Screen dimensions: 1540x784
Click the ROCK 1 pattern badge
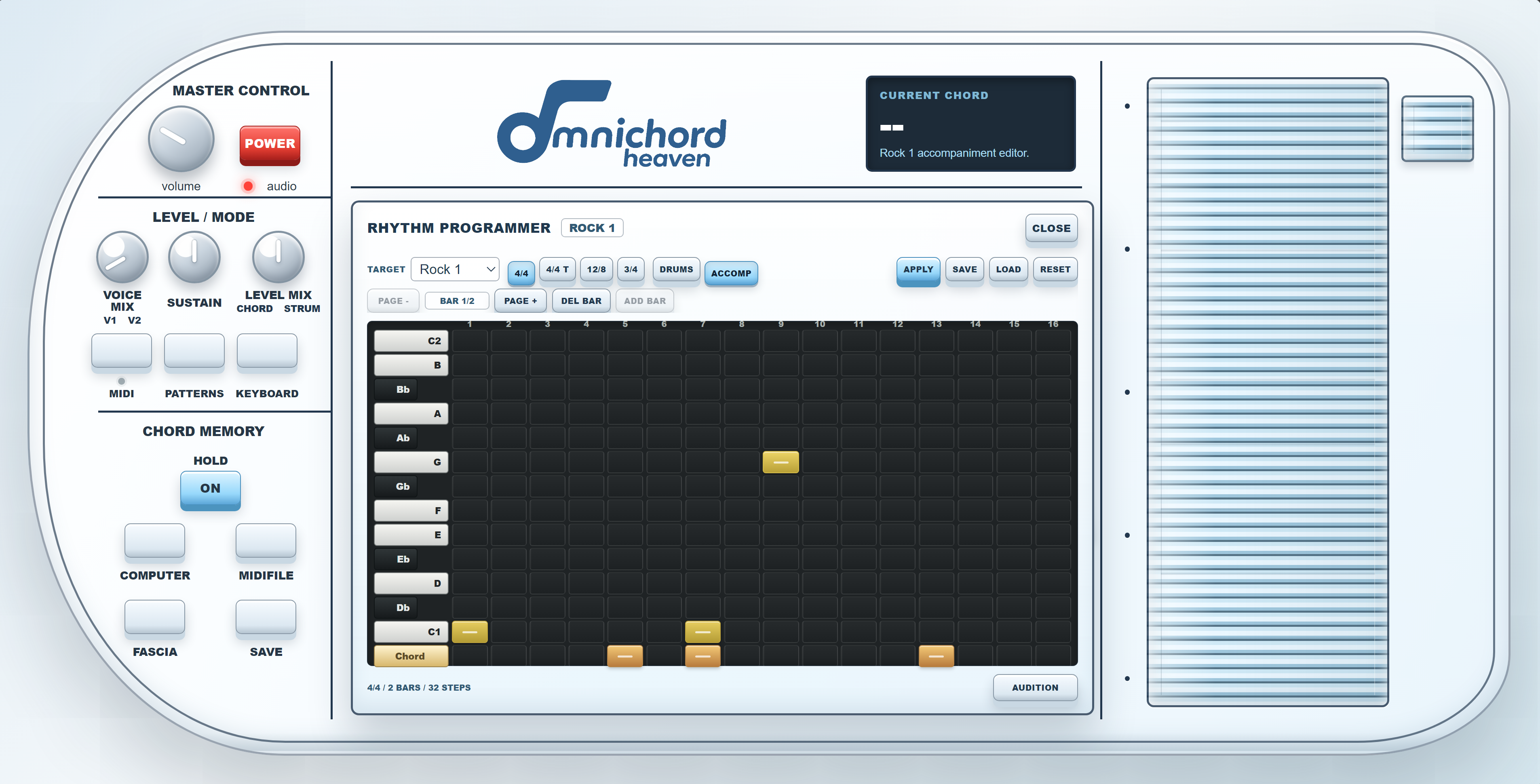(592, 228)
